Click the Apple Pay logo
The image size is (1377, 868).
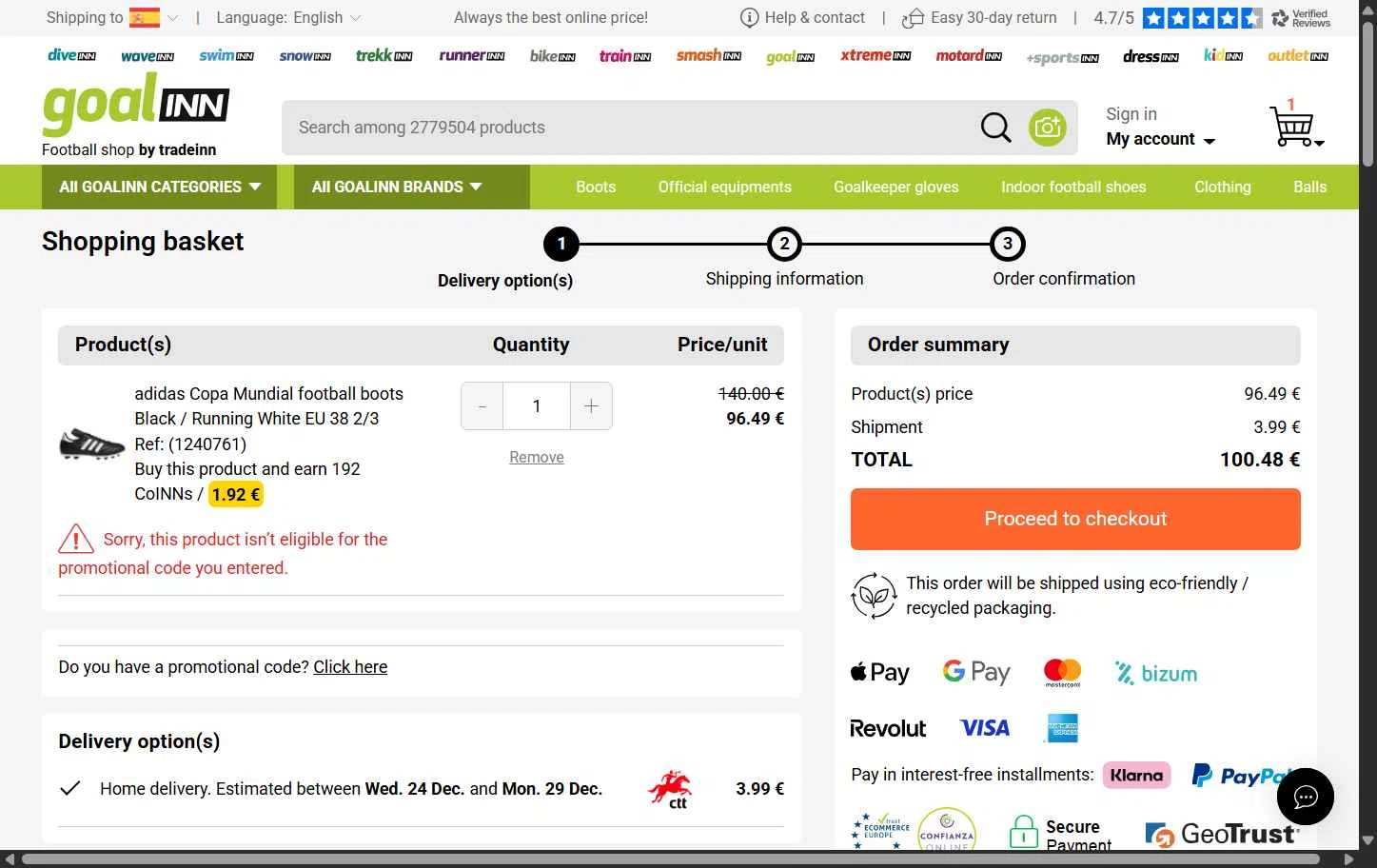(x=879, y=673)
